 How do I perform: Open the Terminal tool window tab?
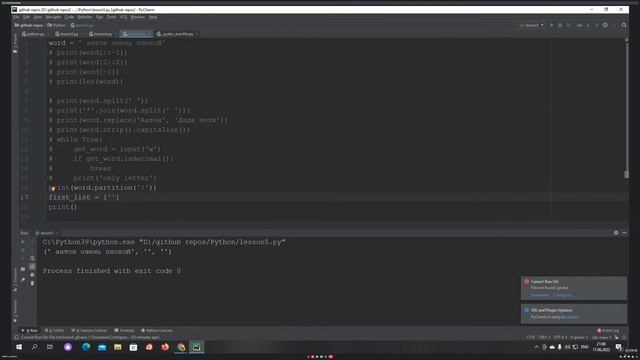coord(124,331)
